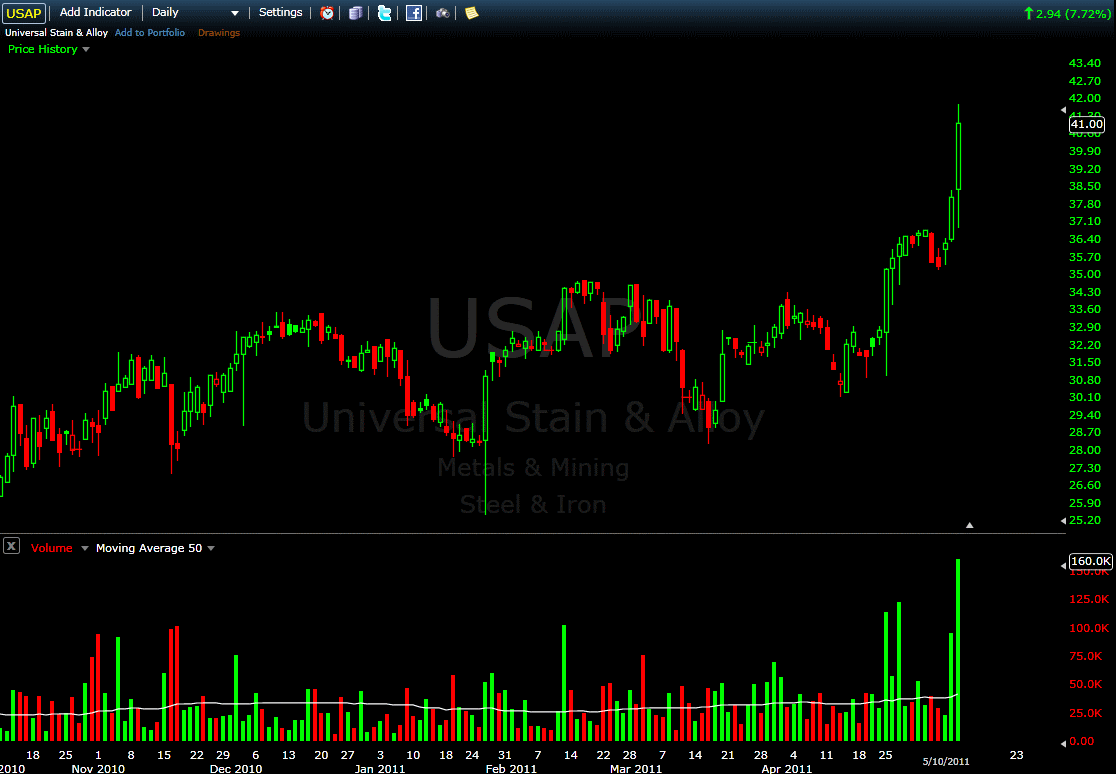Click the white up-triangle marker at chart bottom

[969, 525]
